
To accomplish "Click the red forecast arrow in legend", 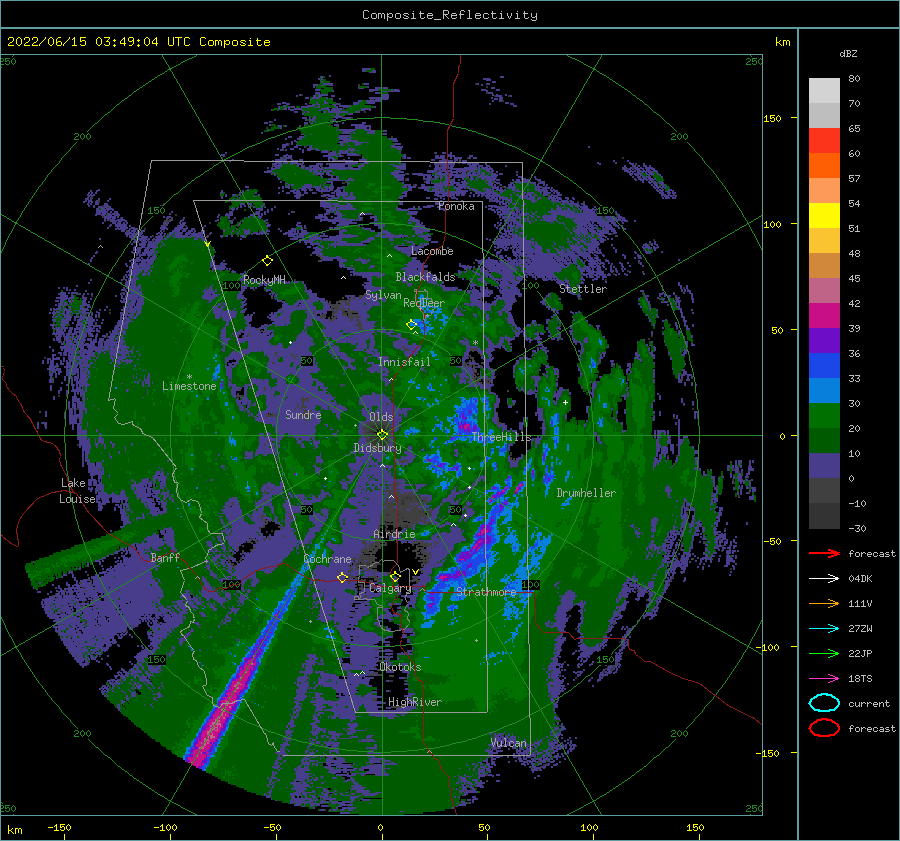I will pos(824,553).
